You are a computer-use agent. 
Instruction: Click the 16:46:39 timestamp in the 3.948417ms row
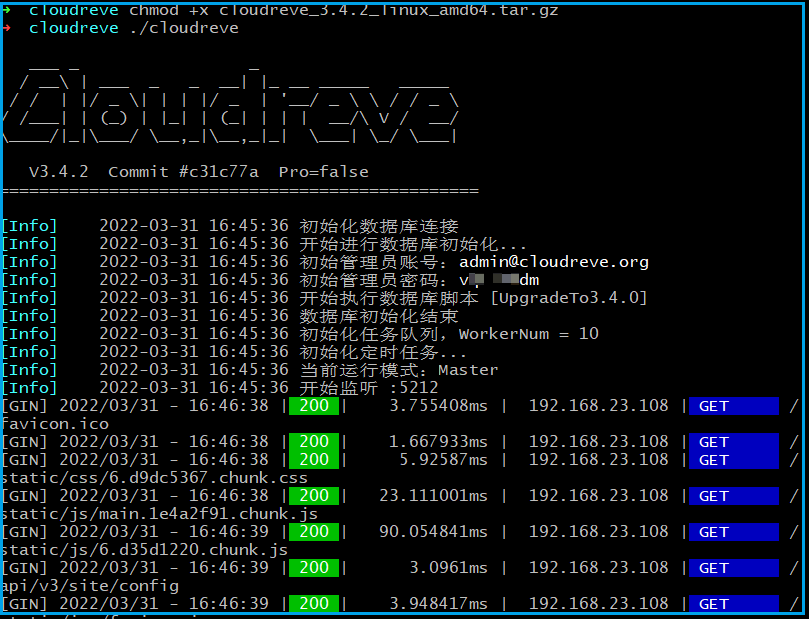click(x=229, y=604)
